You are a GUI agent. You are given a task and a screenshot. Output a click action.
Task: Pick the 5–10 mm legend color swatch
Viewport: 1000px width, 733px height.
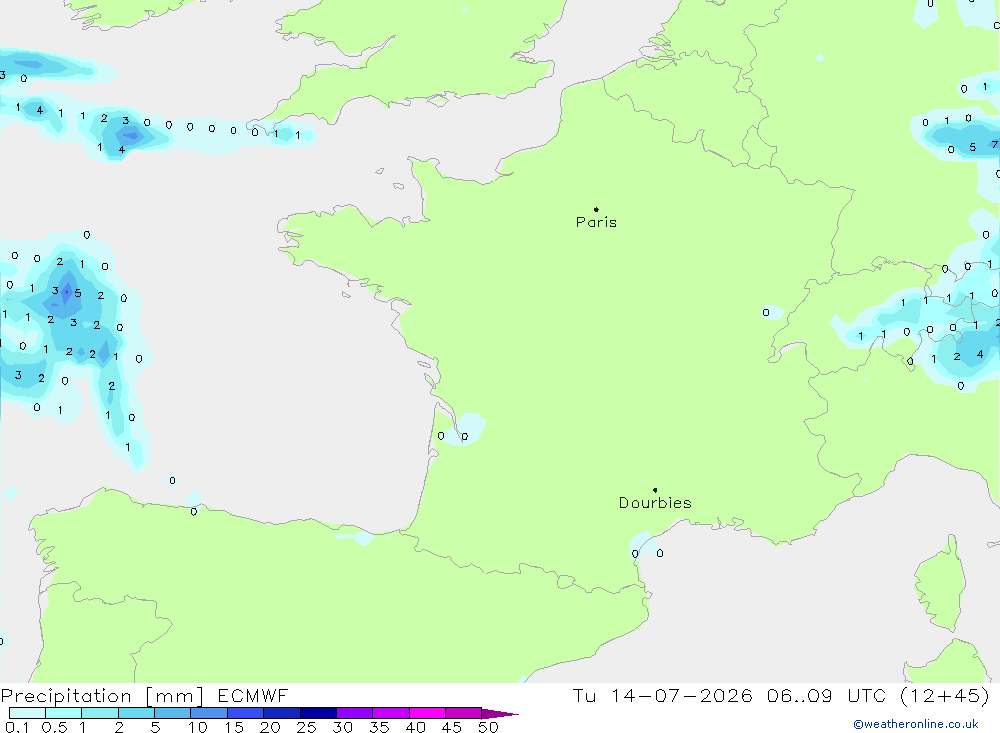coord(173,713)
